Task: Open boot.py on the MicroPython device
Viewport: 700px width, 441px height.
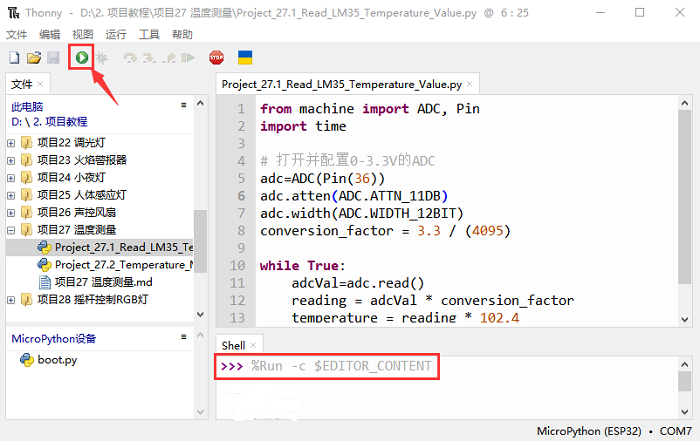Action: tap(56, 360)
